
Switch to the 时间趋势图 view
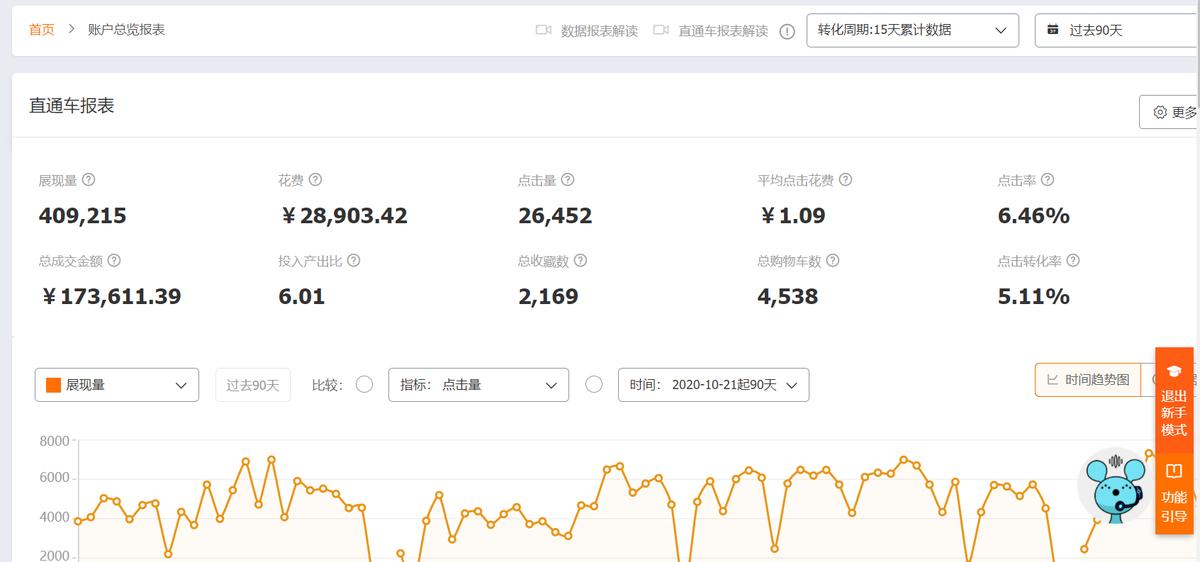tap(1088, 380)
